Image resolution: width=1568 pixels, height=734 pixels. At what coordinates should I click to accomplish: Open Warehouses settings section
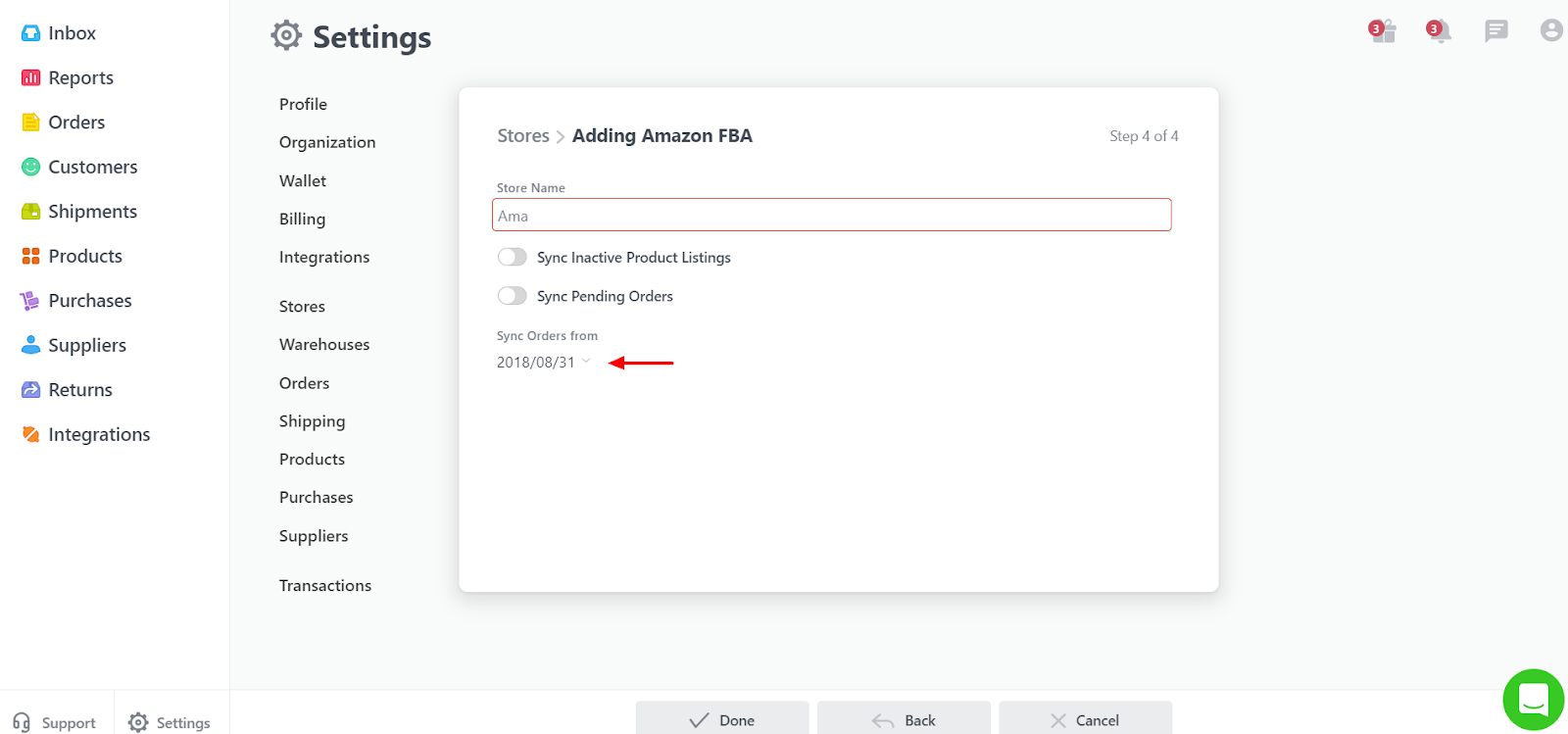point(324,345)
